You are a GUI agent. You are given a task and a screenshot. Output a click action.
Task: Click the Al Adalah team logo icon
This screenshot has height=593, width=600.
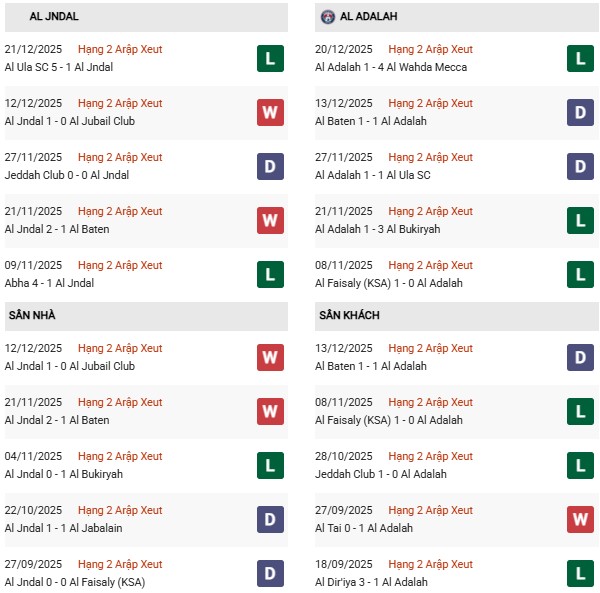328,17
